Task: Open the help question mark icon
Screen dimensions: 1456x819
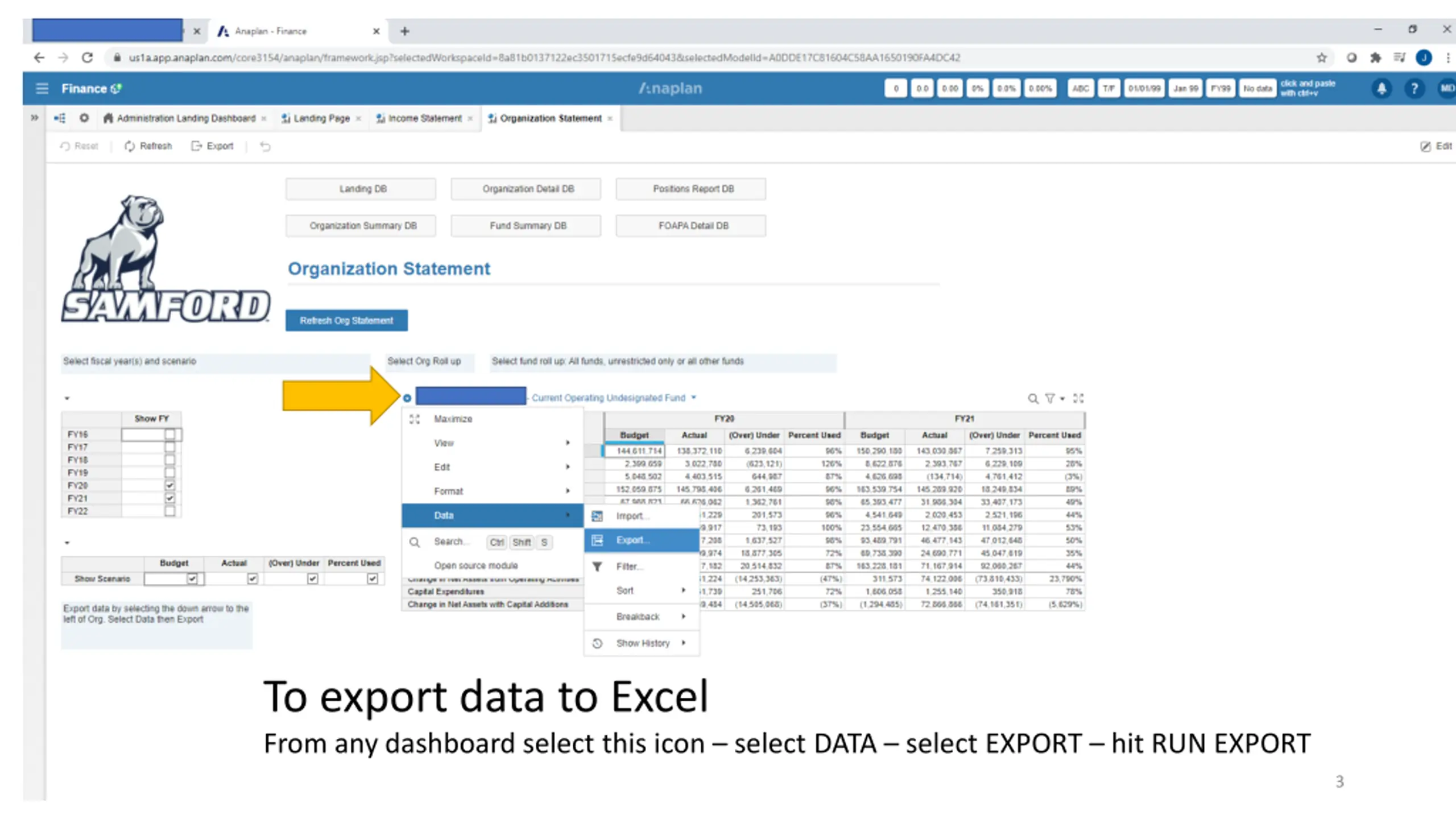Action: pos(1414,89)
